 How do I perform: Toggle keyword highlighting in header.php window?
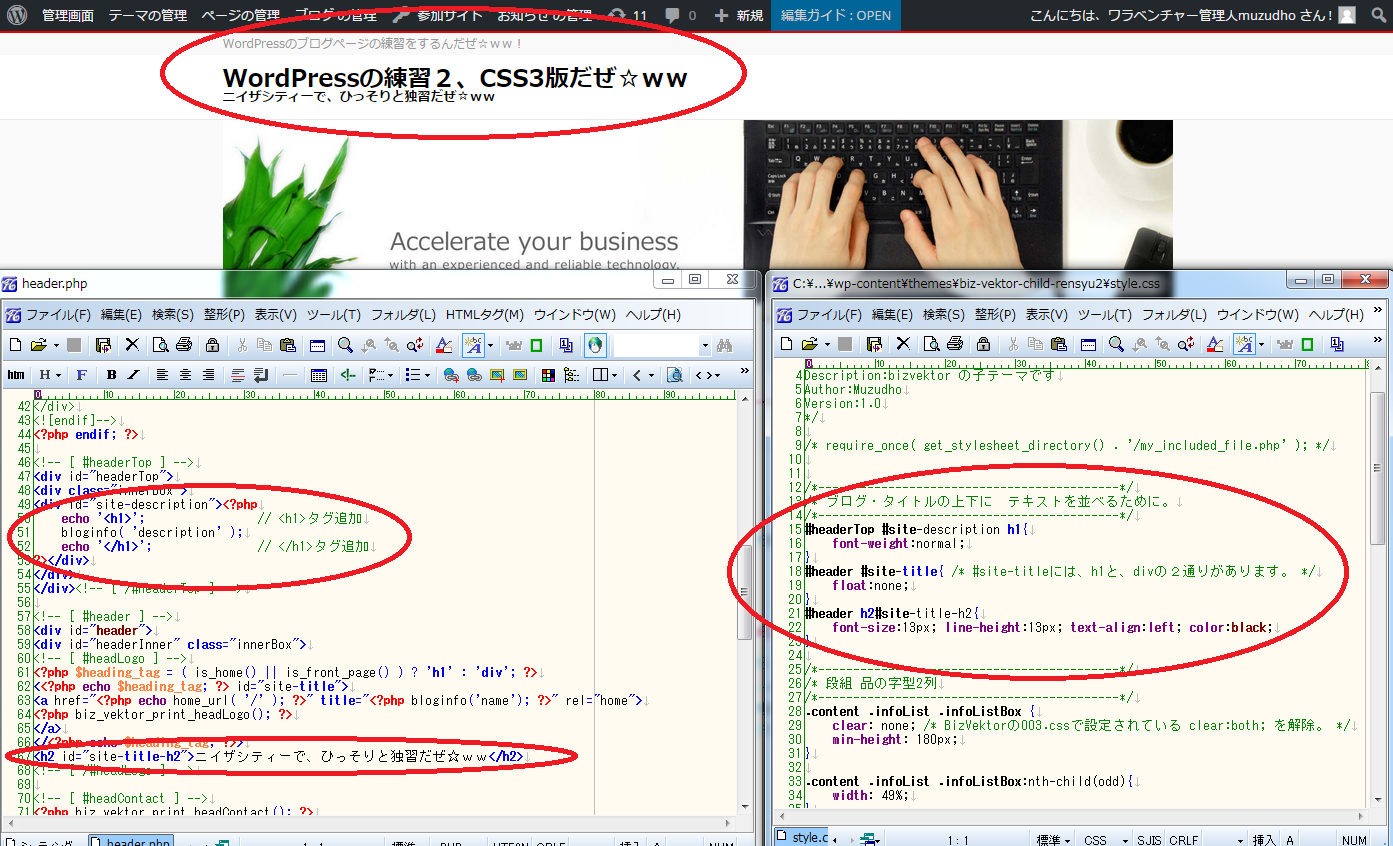pyautogui.click(x=474, y=345)
